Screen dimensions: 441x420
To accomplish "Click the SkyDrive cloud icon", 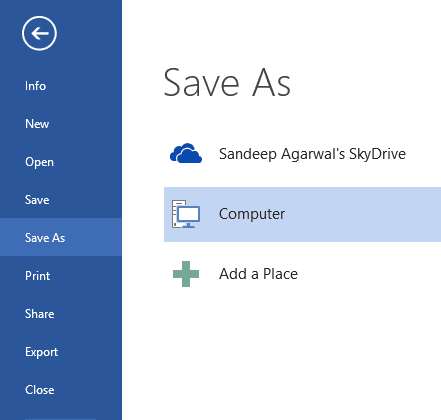I will point(186,153).
